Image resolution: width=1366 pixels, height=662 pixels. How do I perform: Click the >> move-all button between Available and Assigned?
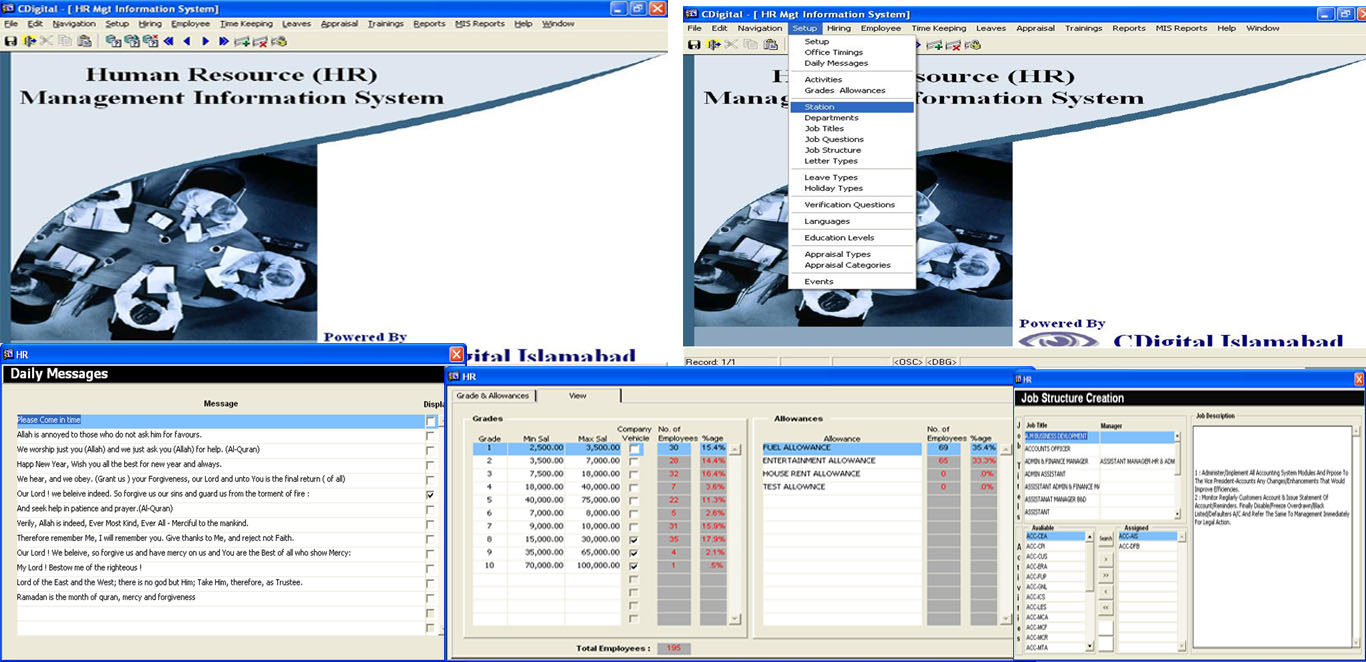pyautogui.click(x=1105, y=575)
